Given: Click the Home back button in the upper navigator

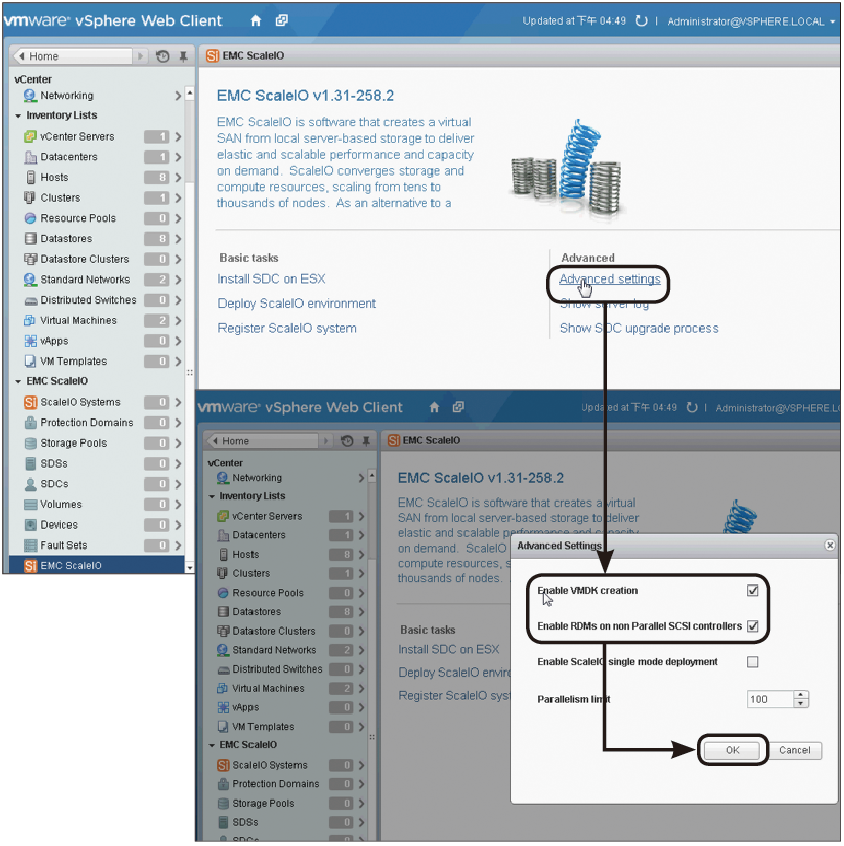Looking at the screenshot, I should click(x=73, y=56).
